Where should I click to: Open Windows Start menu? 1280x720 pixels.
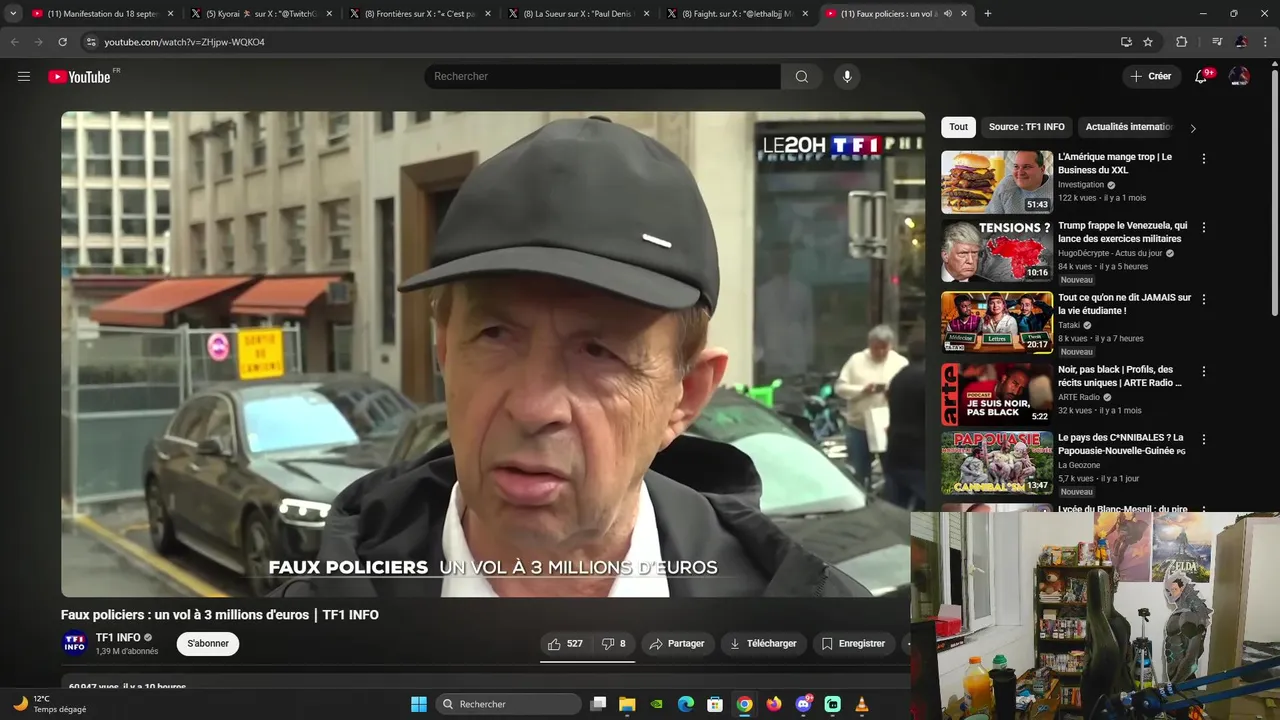coord(419,704)
